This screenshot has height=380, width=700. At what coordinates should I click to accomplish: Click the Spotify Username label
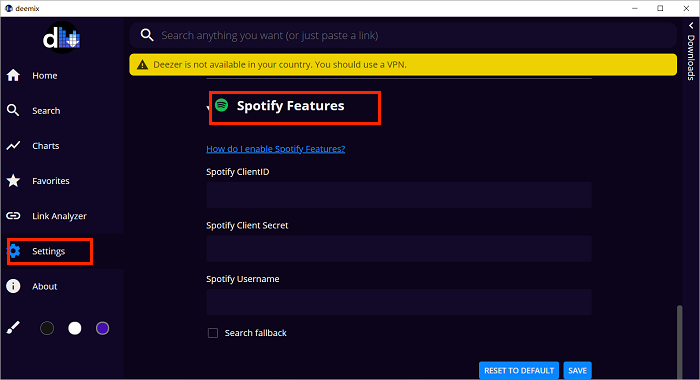[242, 279]
